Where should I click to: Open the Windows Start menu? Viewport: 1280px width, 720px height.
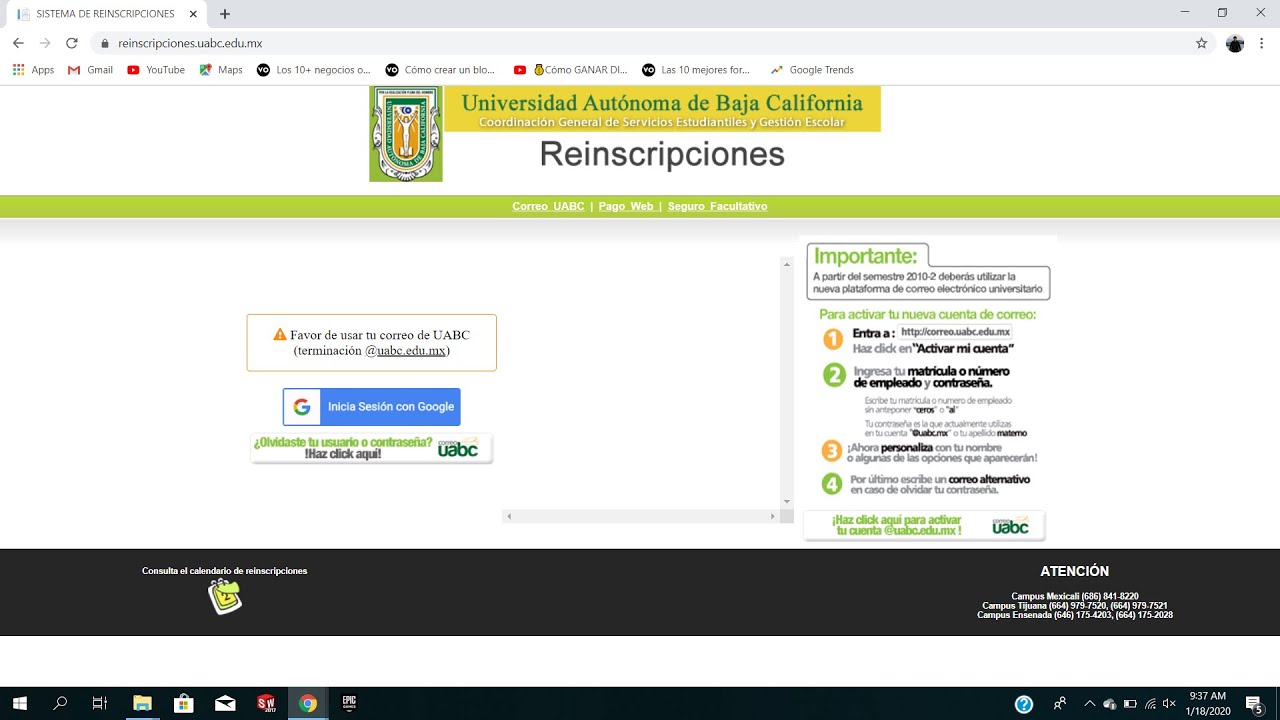[20, 703]
